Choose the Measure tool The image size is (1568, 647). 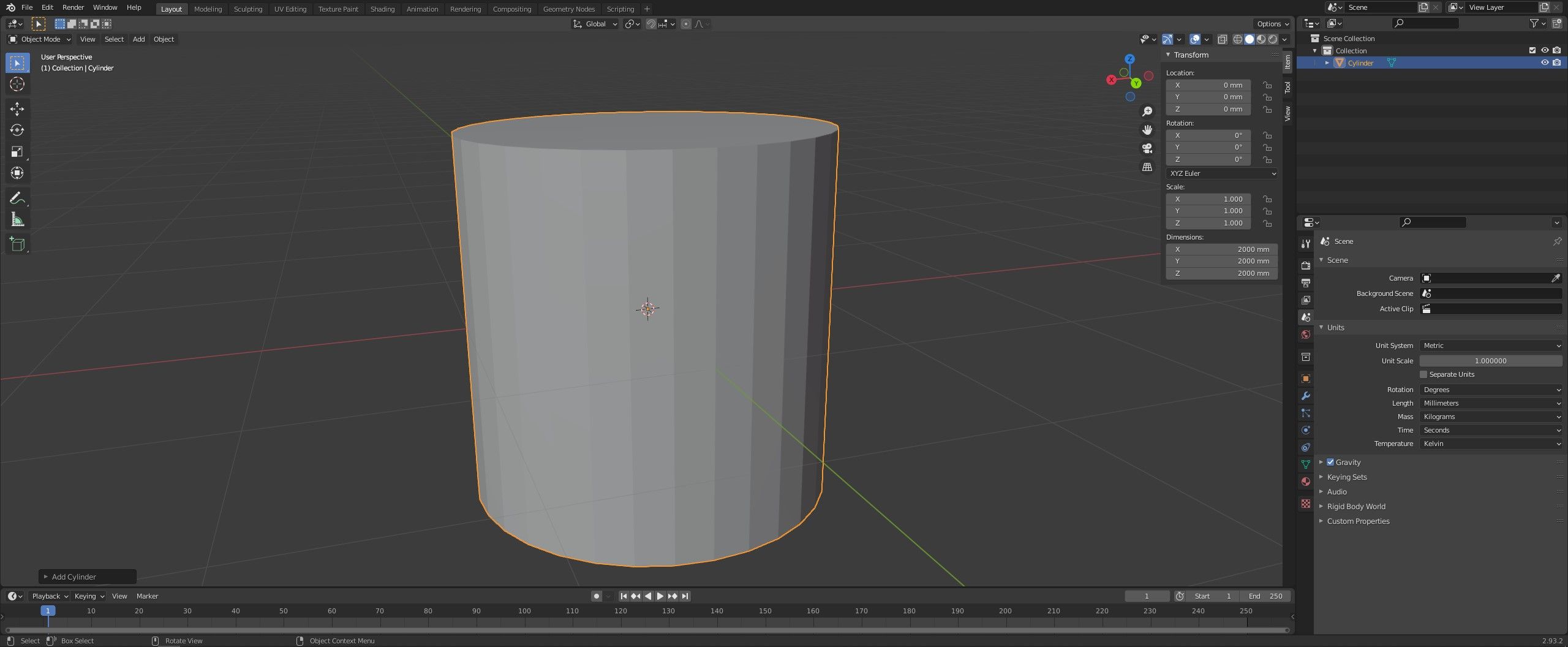[x=17, y=219]
